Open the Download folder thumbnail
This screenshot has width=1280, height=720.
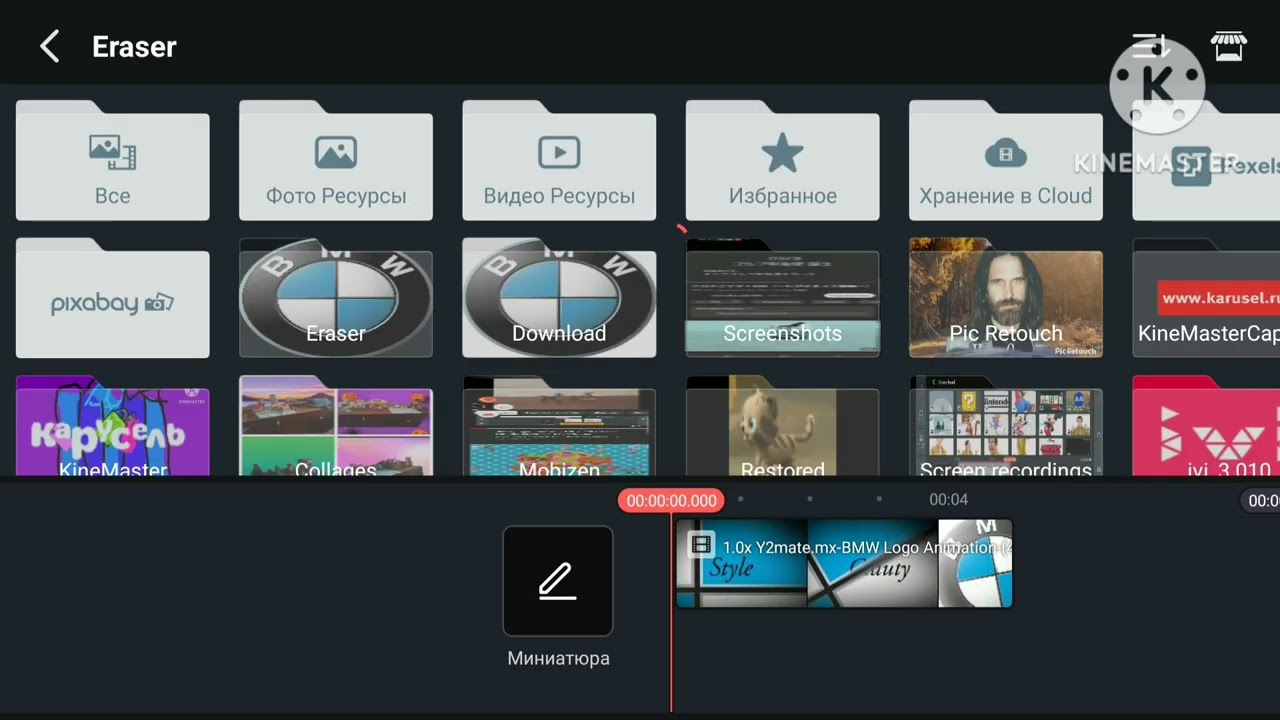point(559,298)
